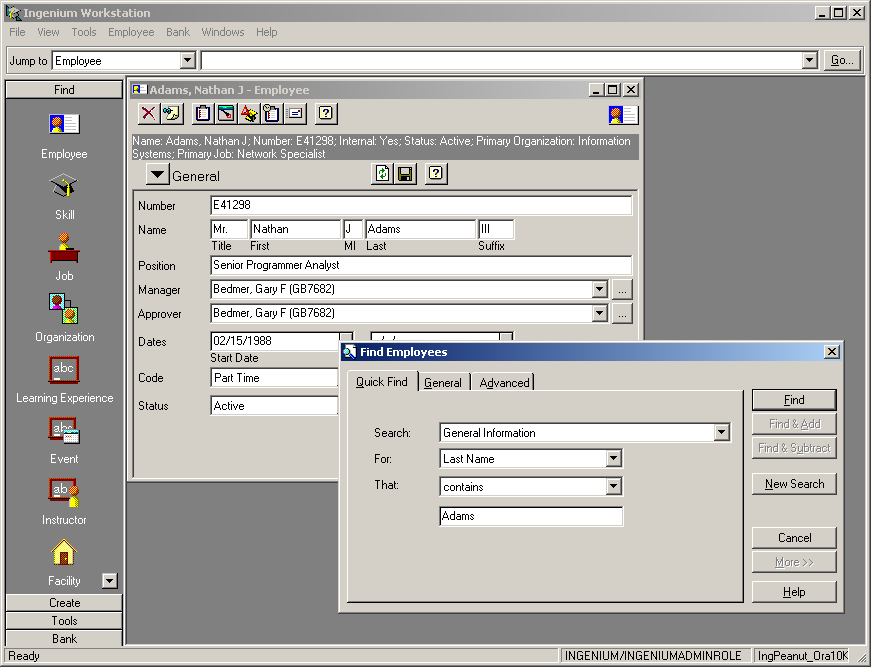Expand the That contains dropdown
871x667 pixels.
[614, 487]
